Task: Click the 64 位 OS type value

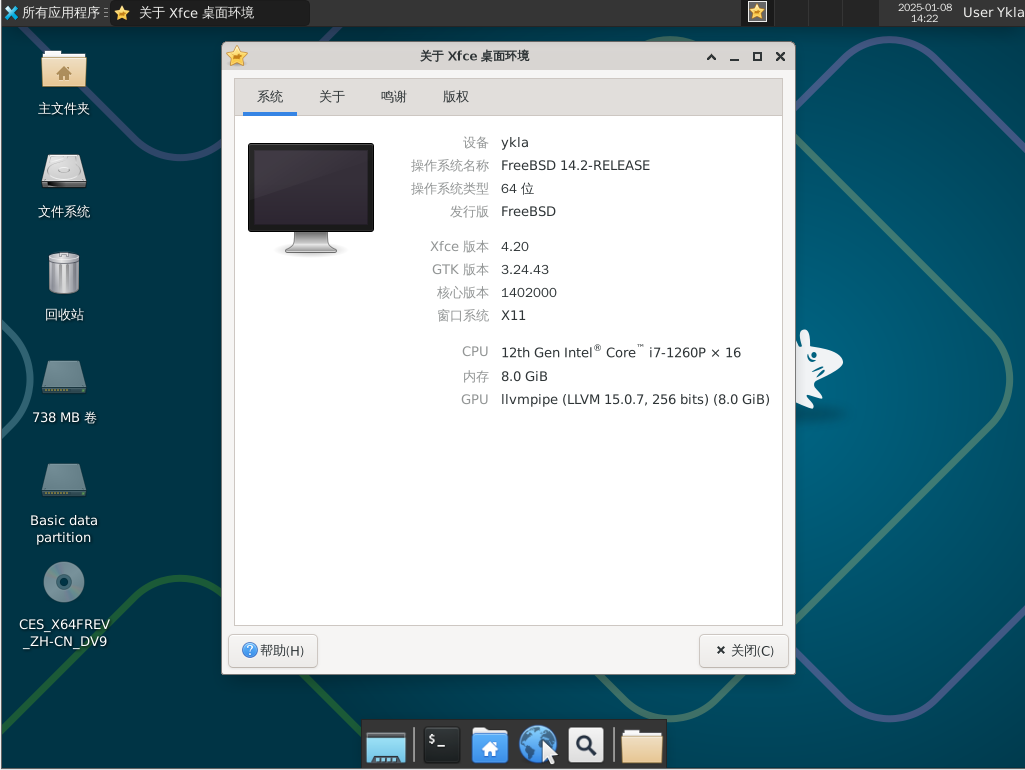Action: point(517,189)
